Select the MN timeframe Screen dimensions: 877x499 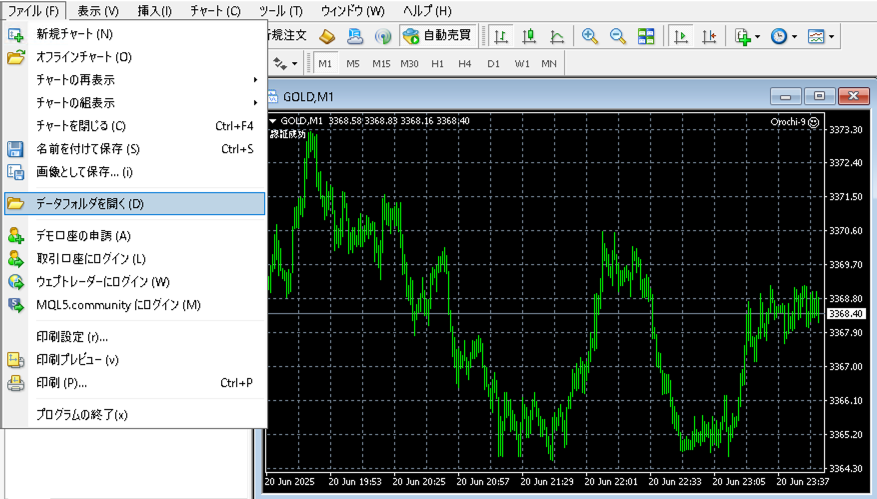(549, 64)
